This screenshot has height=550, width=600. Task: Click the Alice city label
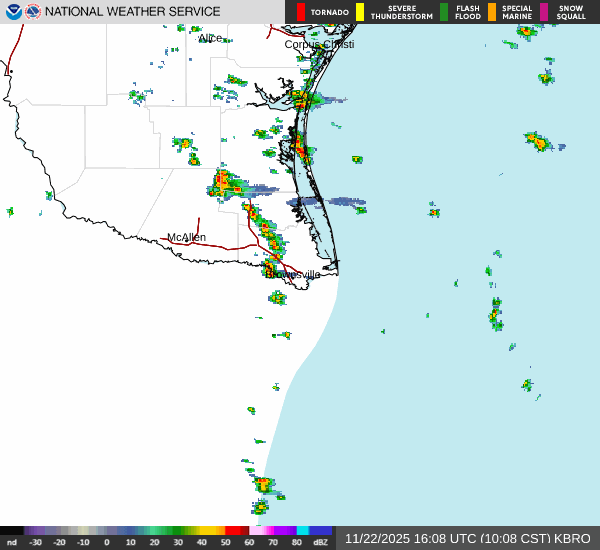(x=210, y=38)
